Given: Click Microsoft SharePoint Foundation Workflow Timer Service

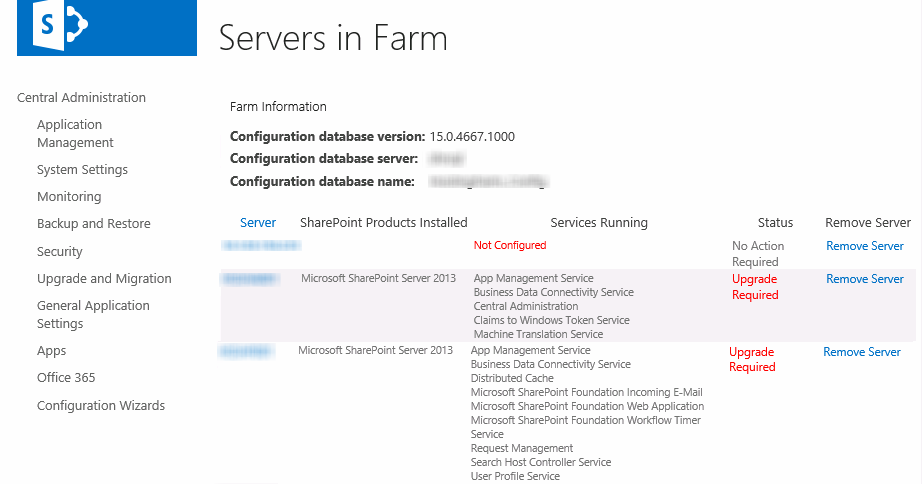Looking at the screenshot, I should click(x=586, y=427).
